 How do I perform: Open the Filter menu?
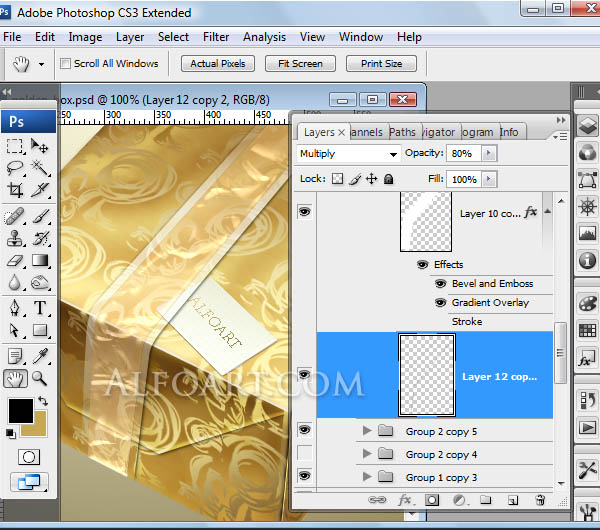pos(216,37)
